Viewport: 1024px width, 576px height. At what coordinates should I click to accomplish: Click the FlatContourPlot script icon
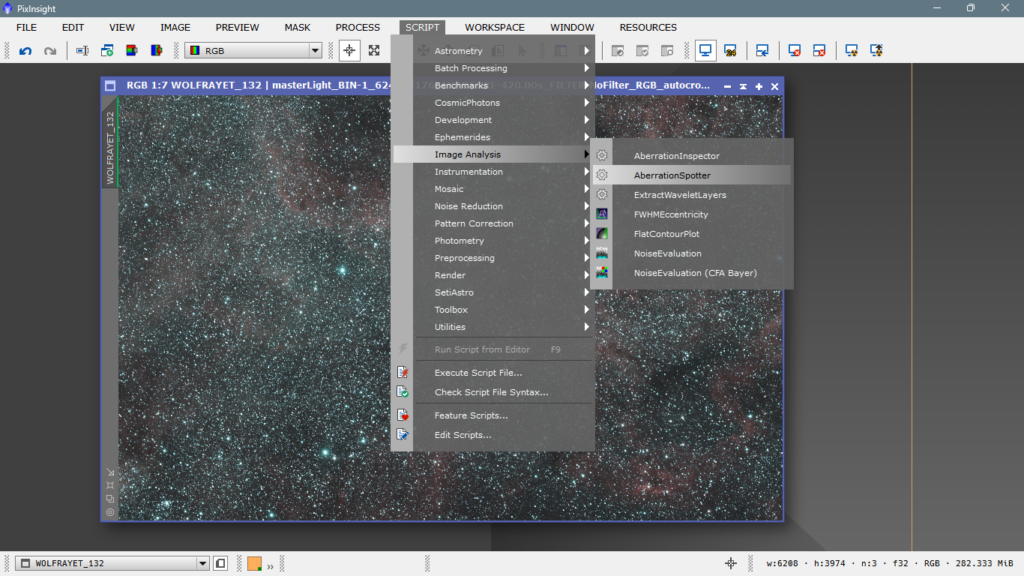click(x=602, y=234)
